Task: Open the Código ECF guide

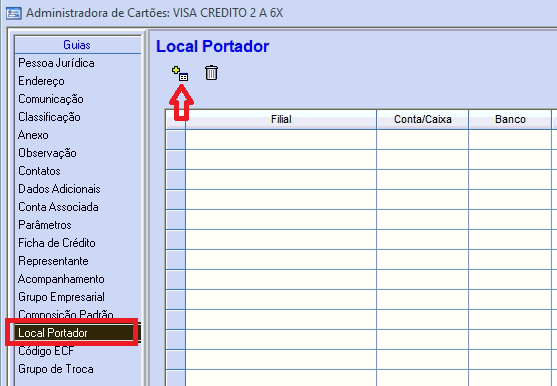Action: [x=46, y=351]
